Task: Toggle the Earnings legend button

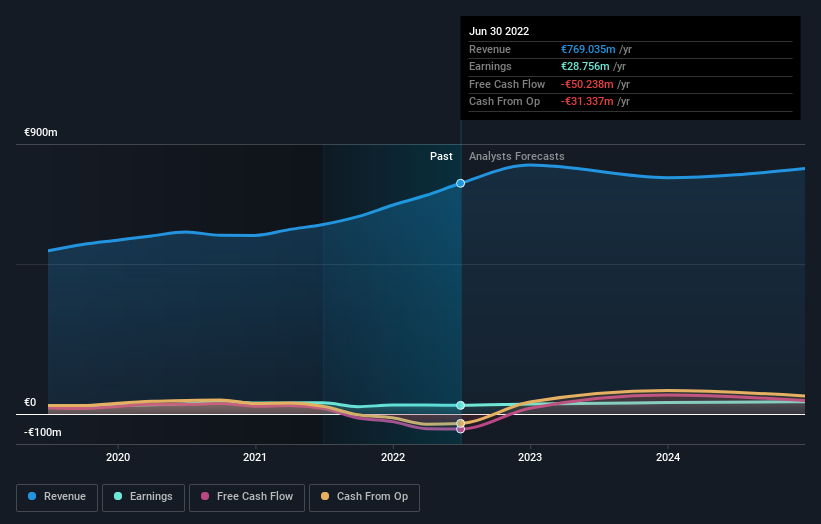Action: 143,497
